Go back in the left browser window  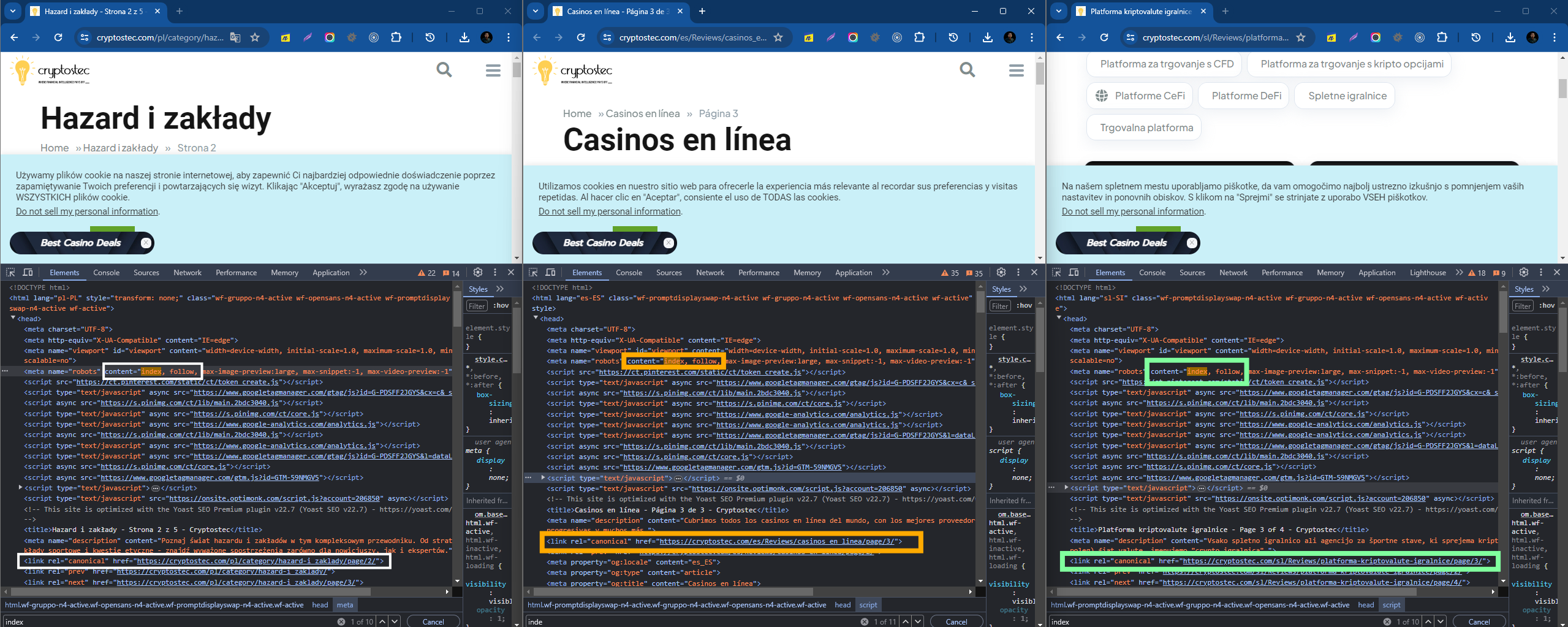[14, 37]
